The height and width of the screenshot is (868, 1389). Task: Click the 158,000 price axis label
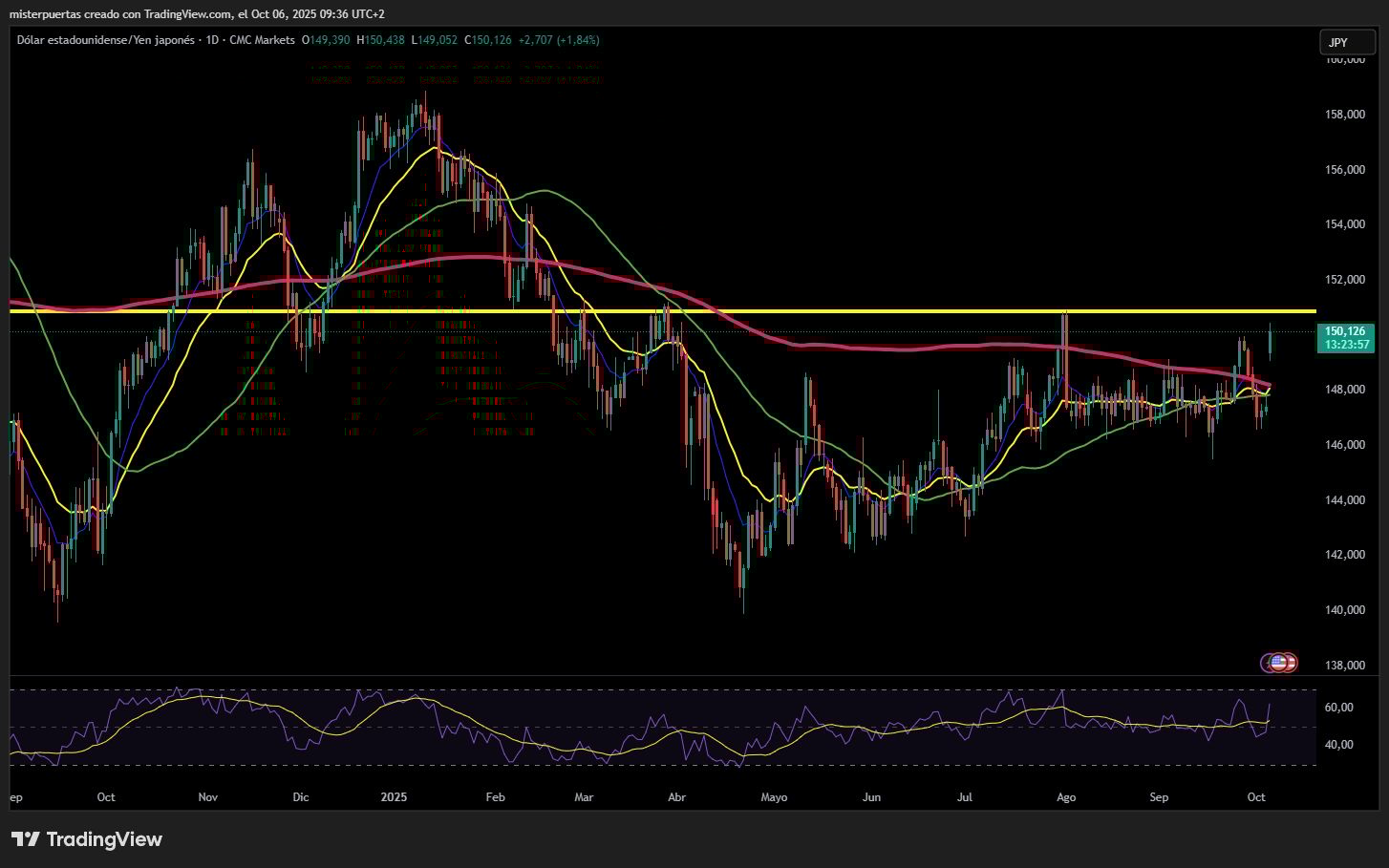pyautogui.click(x=1345, y=115)
